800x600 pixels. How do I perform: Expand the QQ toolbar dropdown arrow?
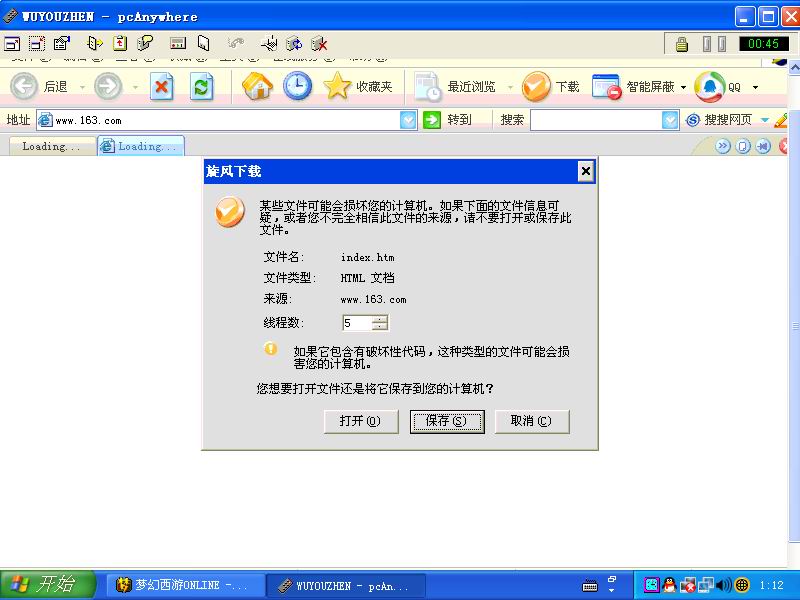point(755,87)
